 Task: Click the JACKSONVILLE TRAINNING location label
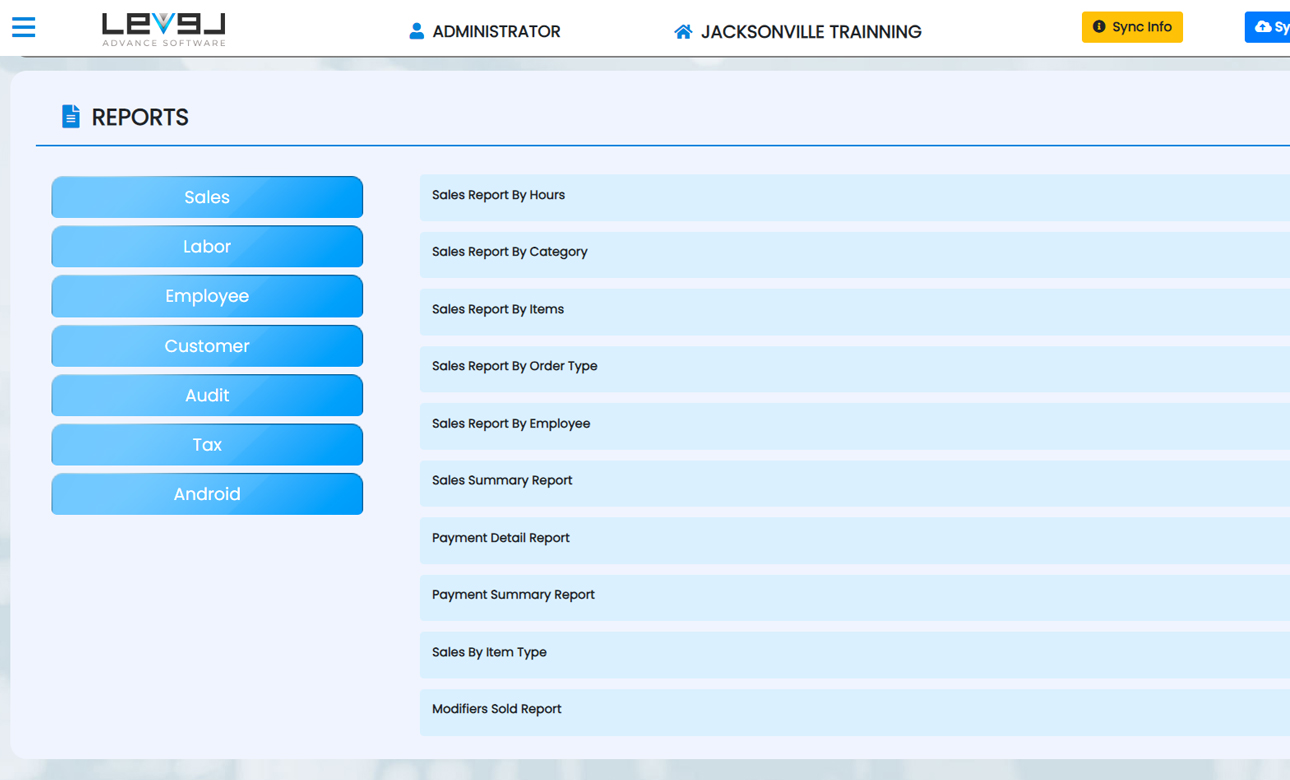tap(811, 32)
